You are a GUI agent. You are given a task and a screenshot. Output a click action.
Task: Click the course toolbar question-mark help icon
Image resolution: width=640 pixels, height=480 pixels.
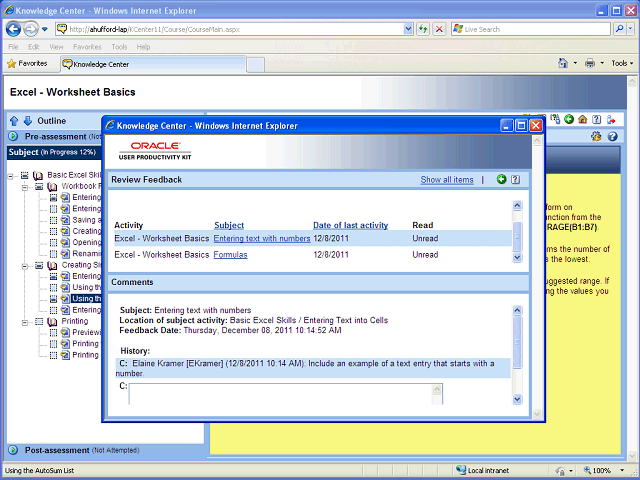[x=596, y=119]
